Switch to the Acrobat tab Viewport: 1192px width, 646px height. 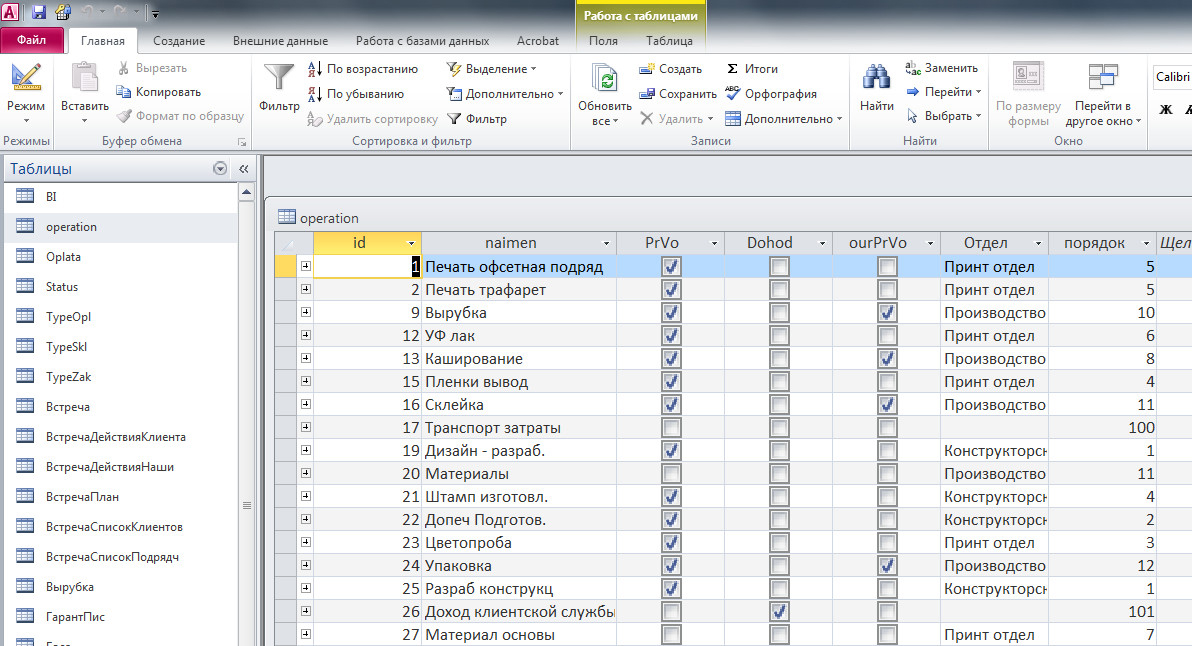coord(537,41)
